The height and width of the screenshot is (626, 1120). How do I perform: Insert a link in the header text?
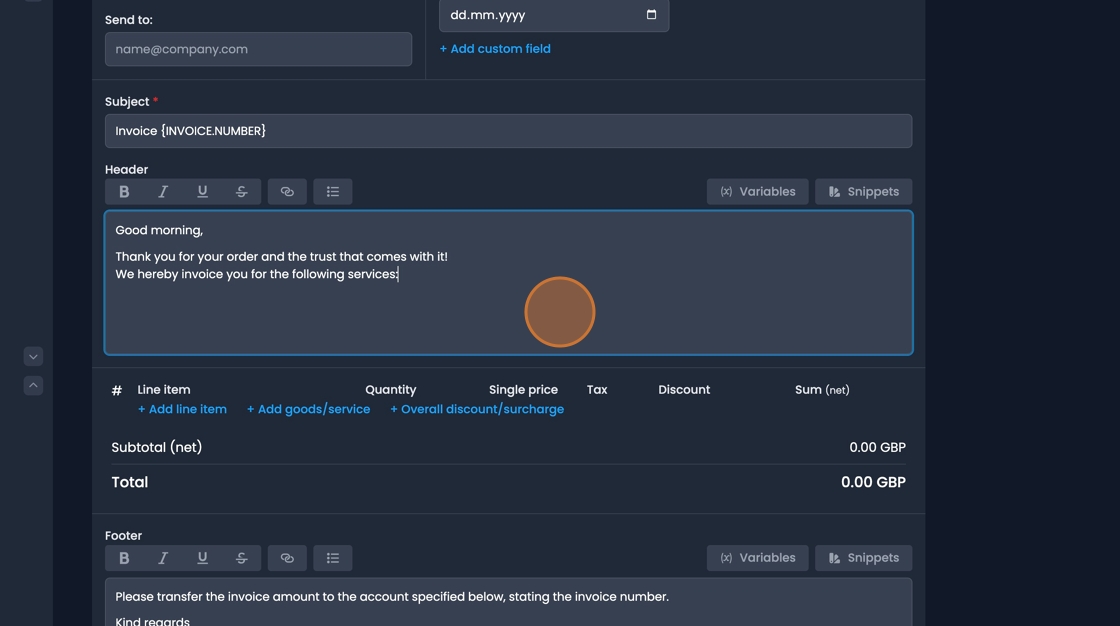click(x=287, y=191)
